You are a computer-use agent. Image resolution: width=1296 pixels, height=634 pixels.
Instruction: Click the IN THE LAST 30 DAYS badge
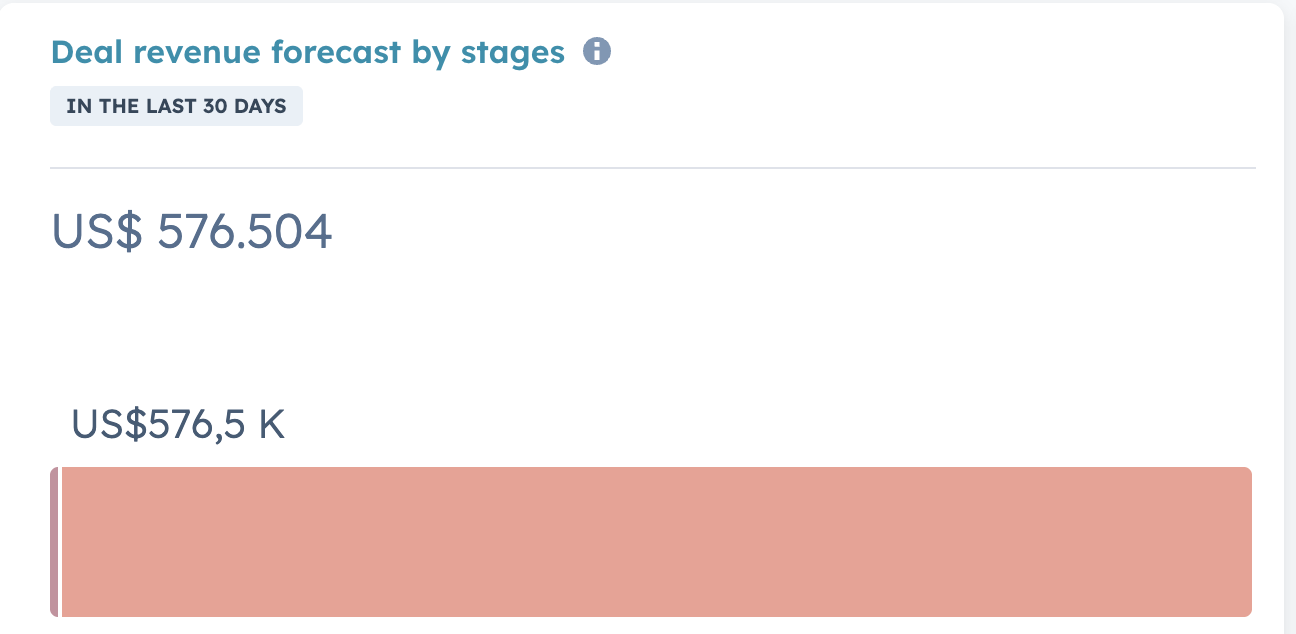(x=176, y=107)
